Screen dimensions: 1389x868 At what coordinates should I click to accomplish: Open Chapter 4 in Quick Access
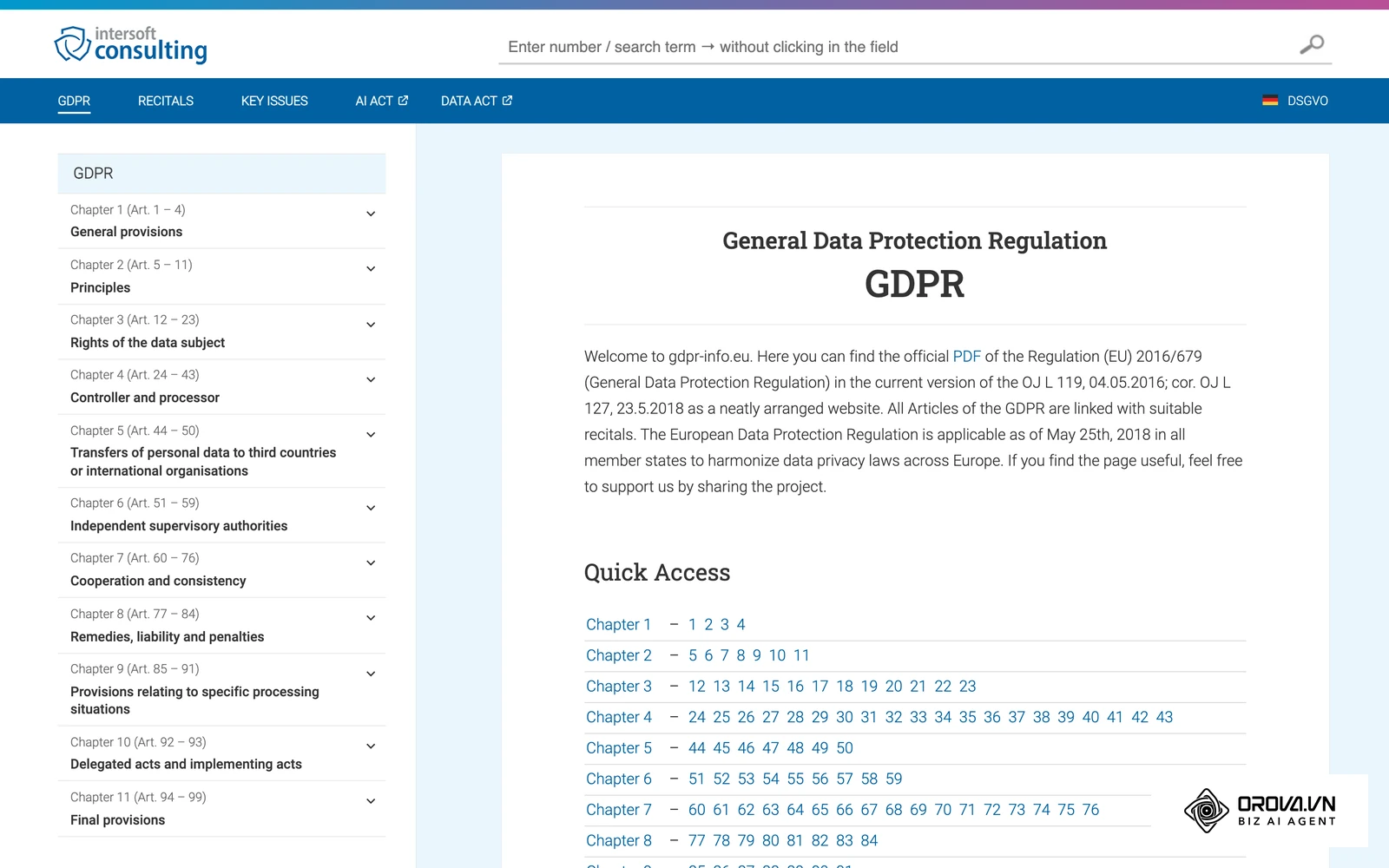pyautogui.click(x=618, y=717)
